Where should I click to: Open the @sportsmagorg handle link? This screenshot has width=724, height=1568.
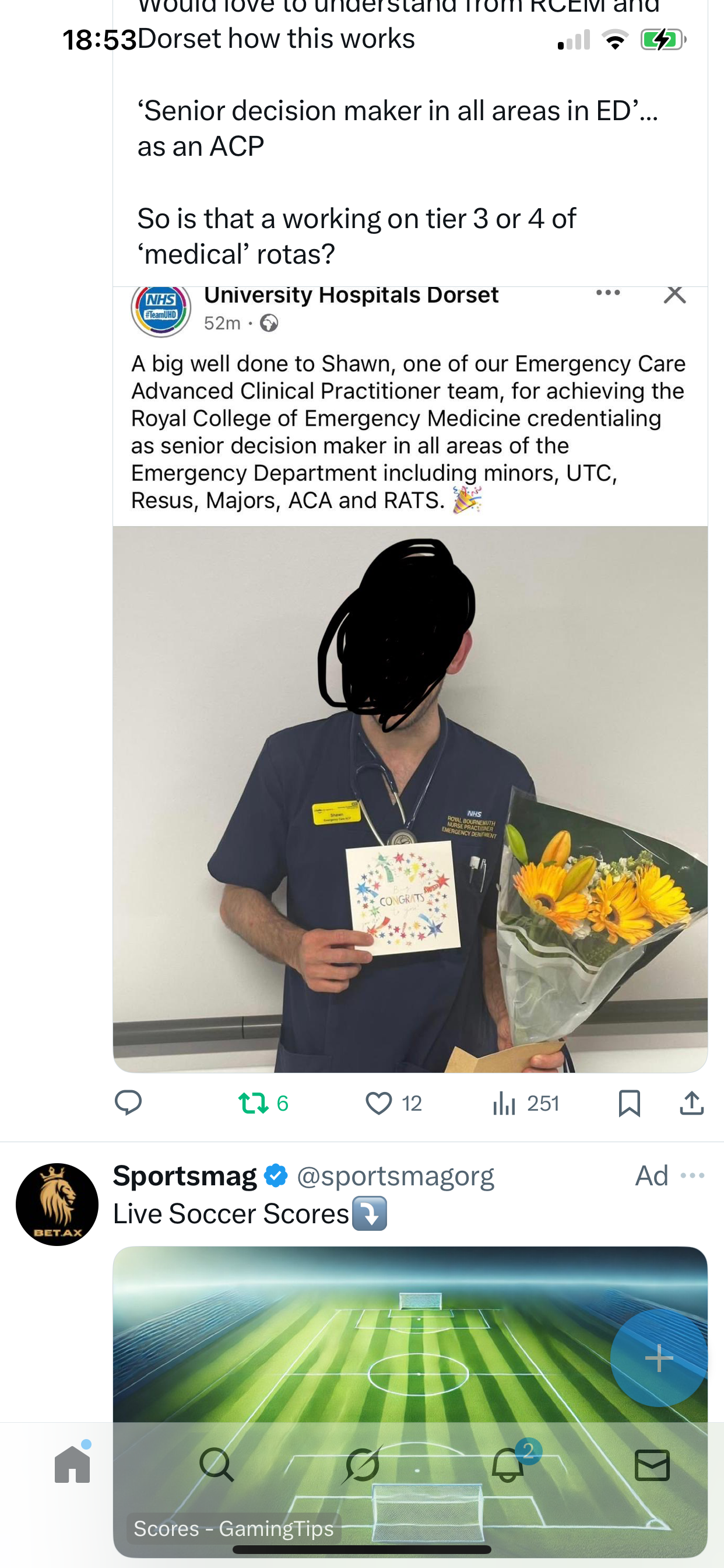[x=395, y=1175]
